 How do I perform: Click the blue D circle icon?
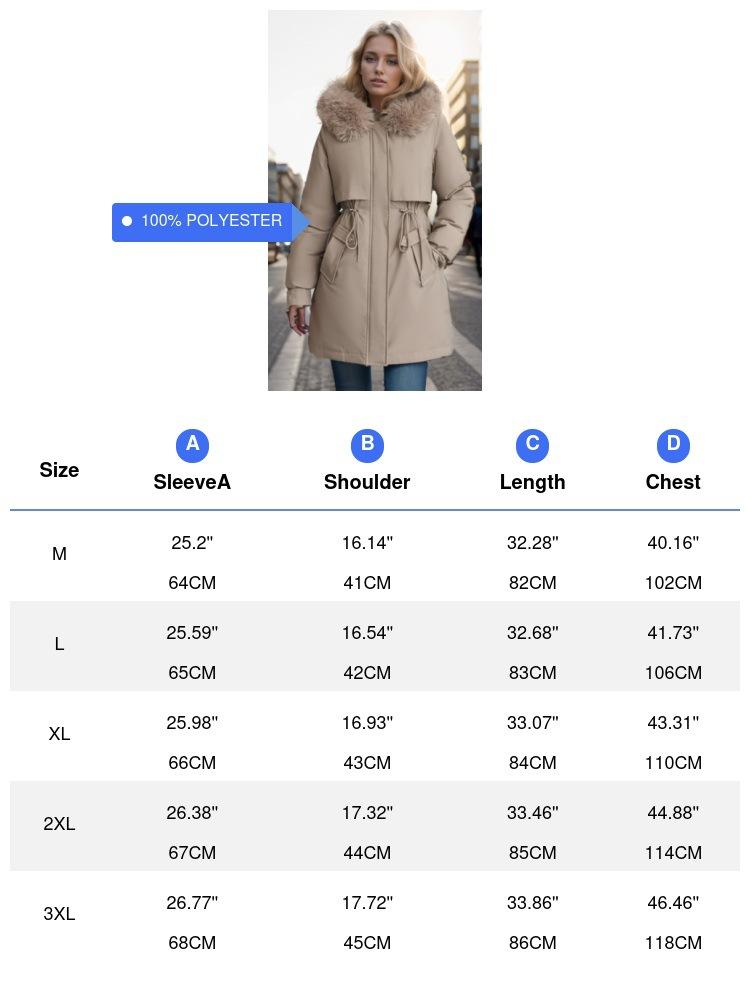click(x=673, y=445)
